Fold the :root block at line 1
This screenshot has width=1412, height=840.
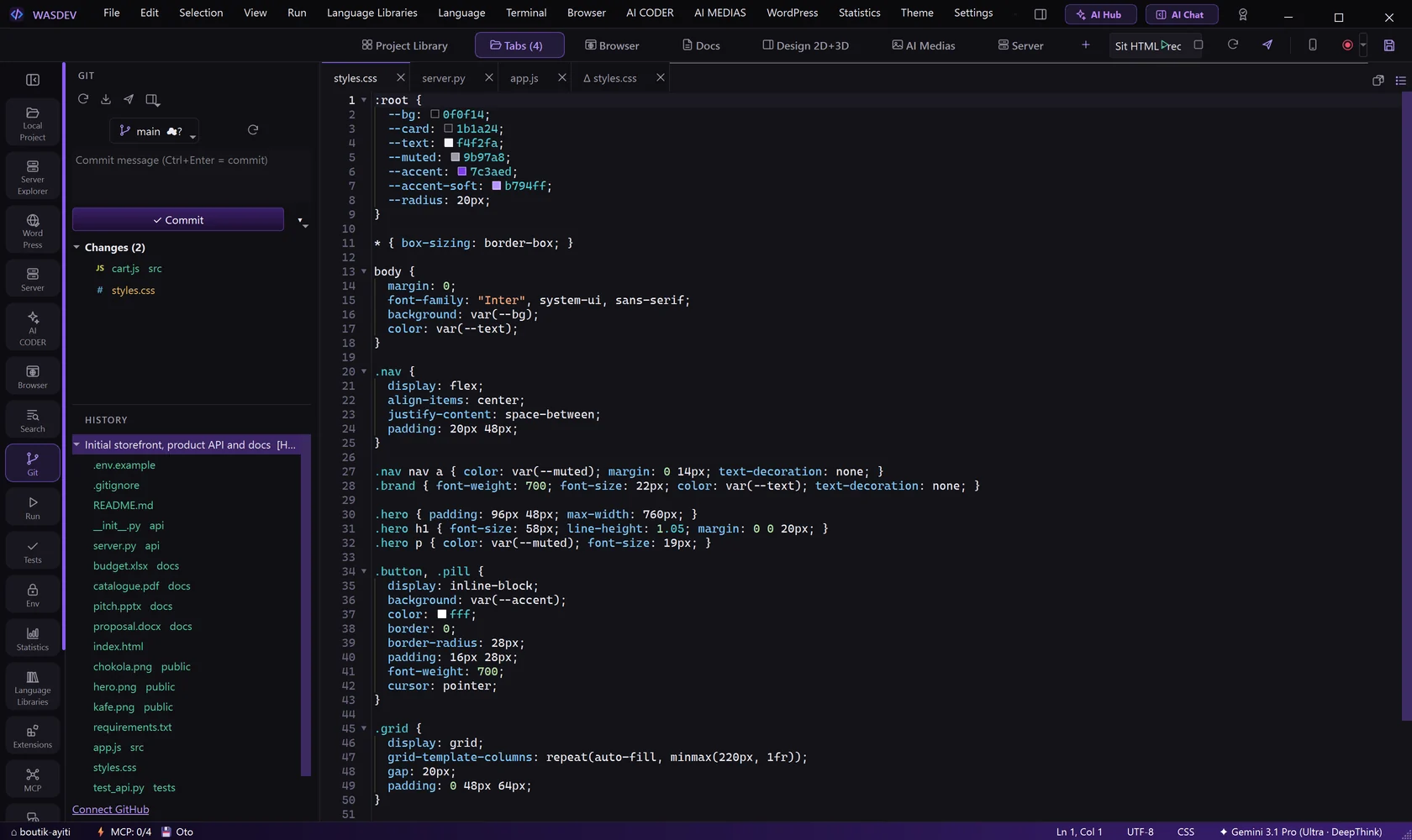coord(364,100)
